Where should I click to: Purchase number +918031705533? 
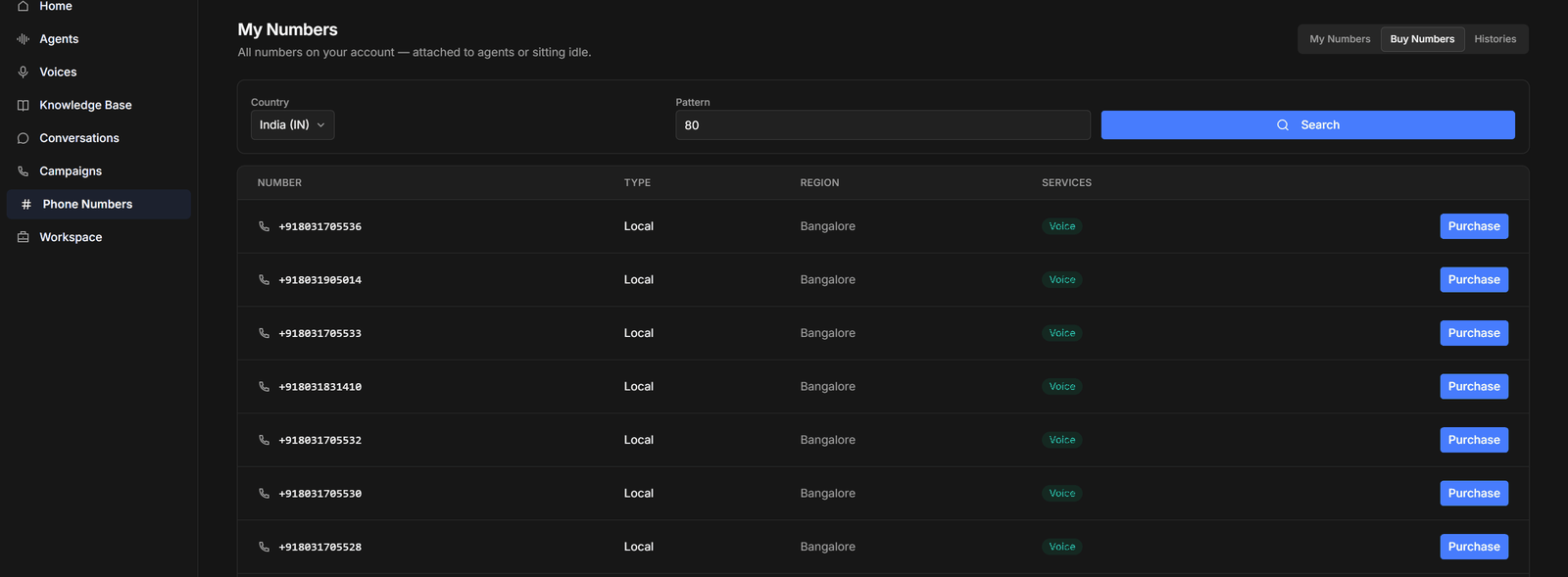tap(1473, 333)
